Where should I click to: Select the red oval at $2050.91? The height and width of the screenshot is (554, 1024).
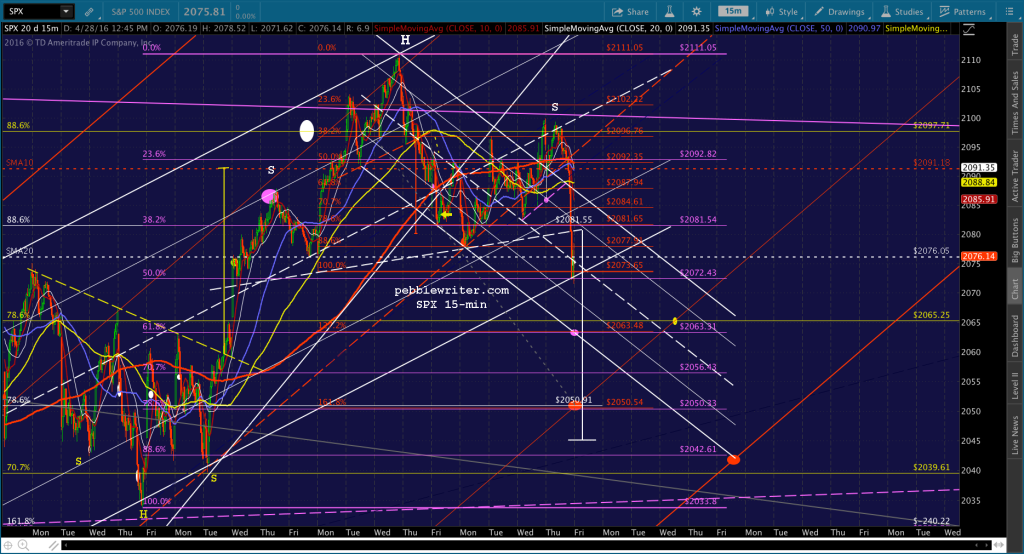click(575, 406)
